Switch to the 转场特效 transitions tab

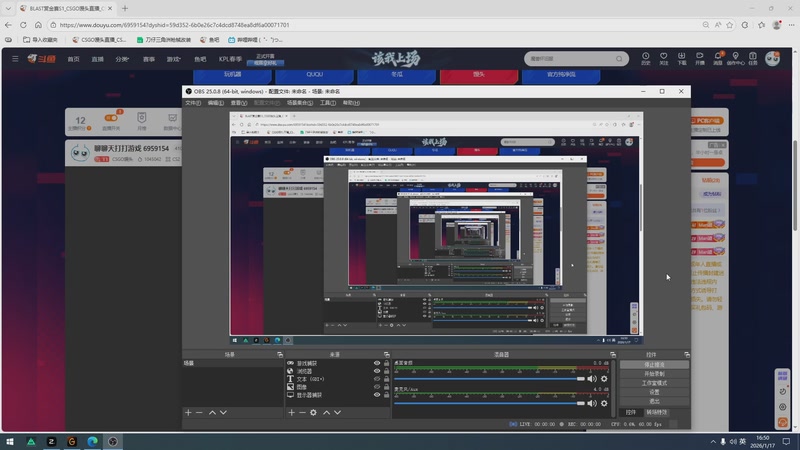tap(656, 412)
